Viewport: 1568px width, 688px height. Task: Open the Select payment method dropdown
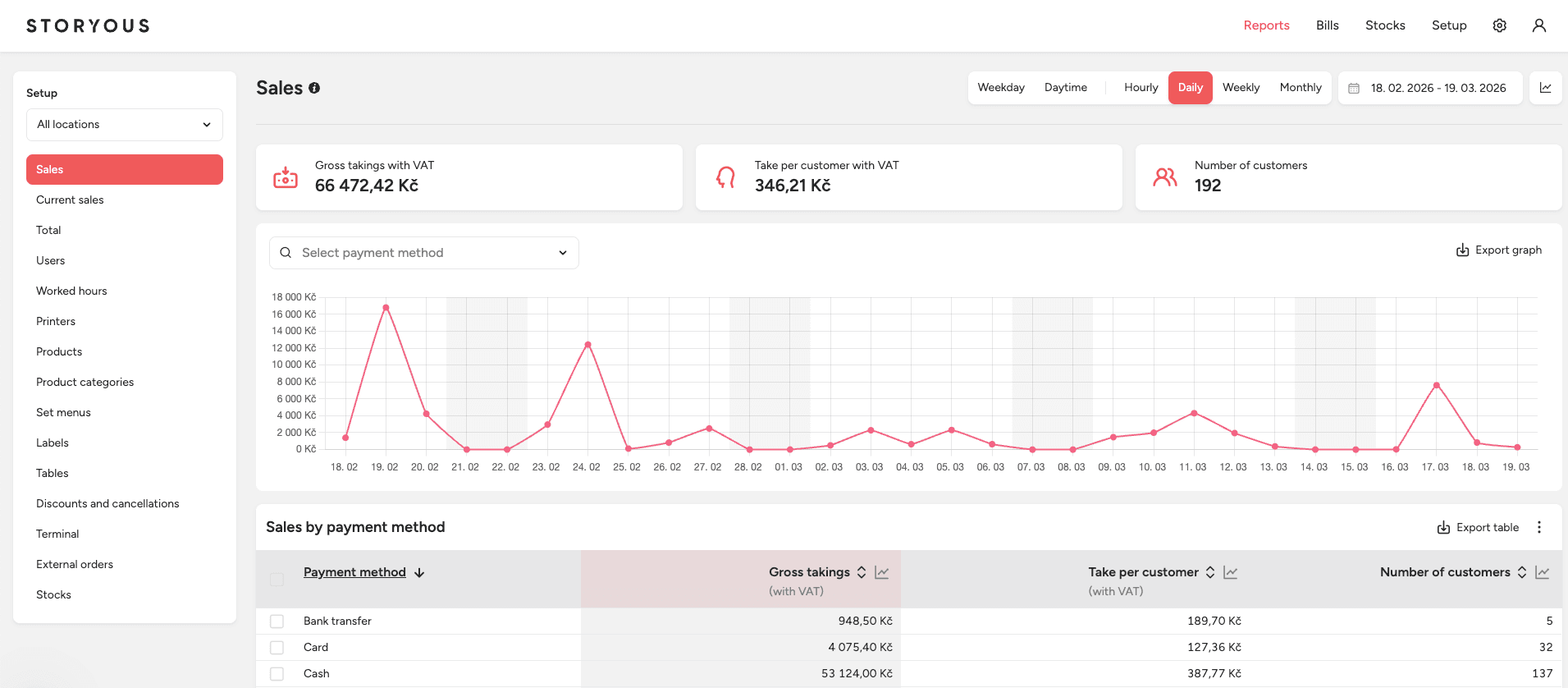(424, 253)
